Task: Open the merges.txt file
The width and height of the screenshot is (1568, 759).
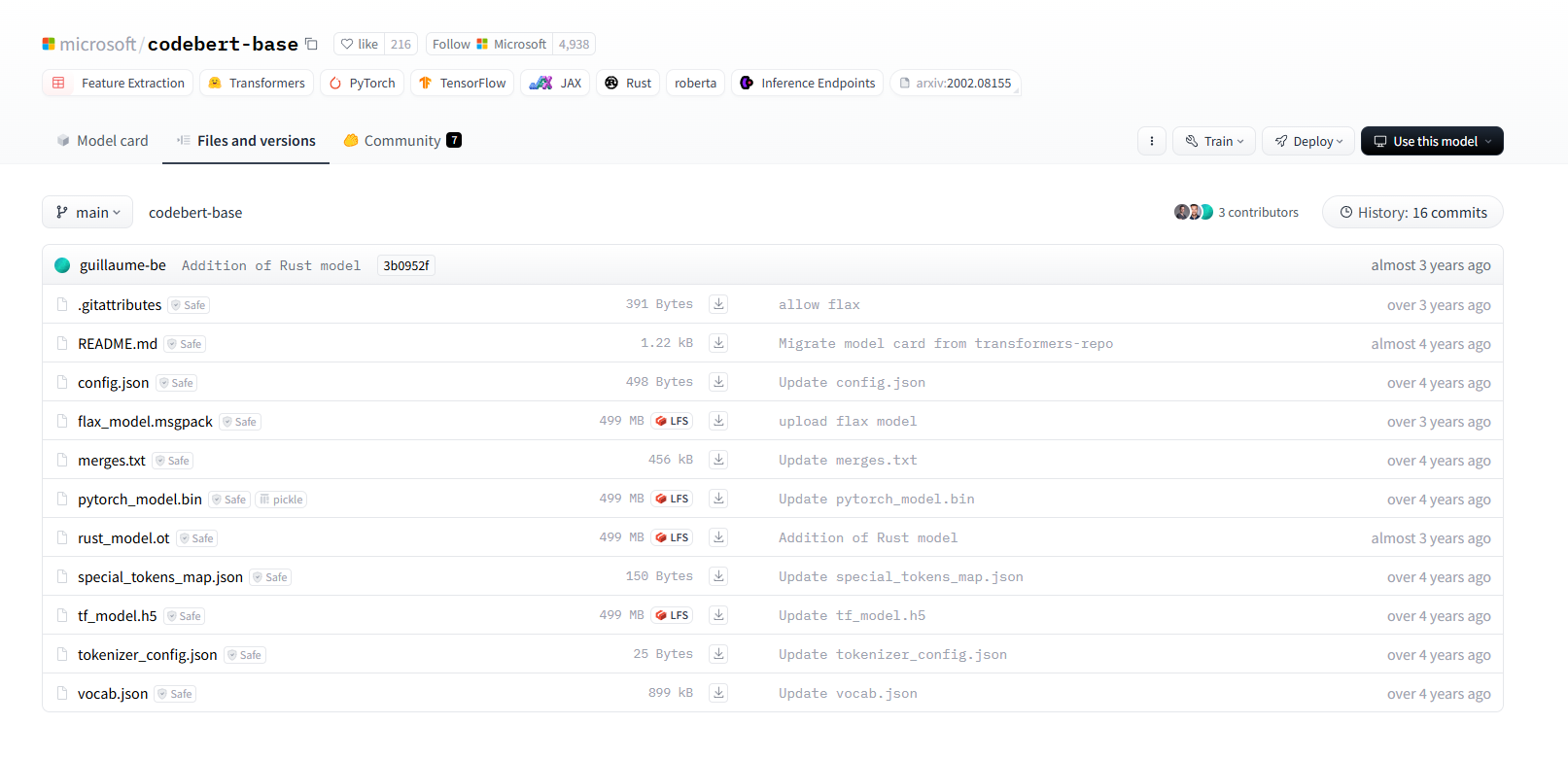Action: [x=112, y=460]
